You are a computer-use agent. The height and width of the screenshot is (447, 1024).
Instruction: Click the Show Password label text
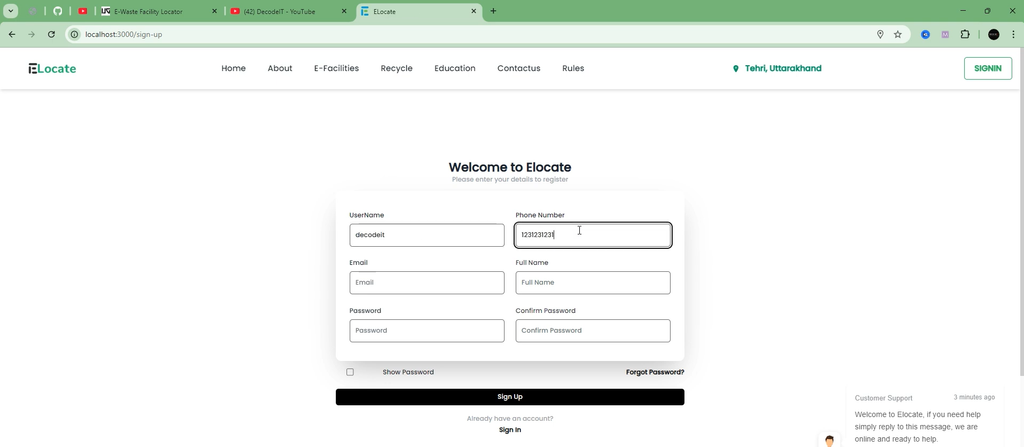tap(408, 372)
